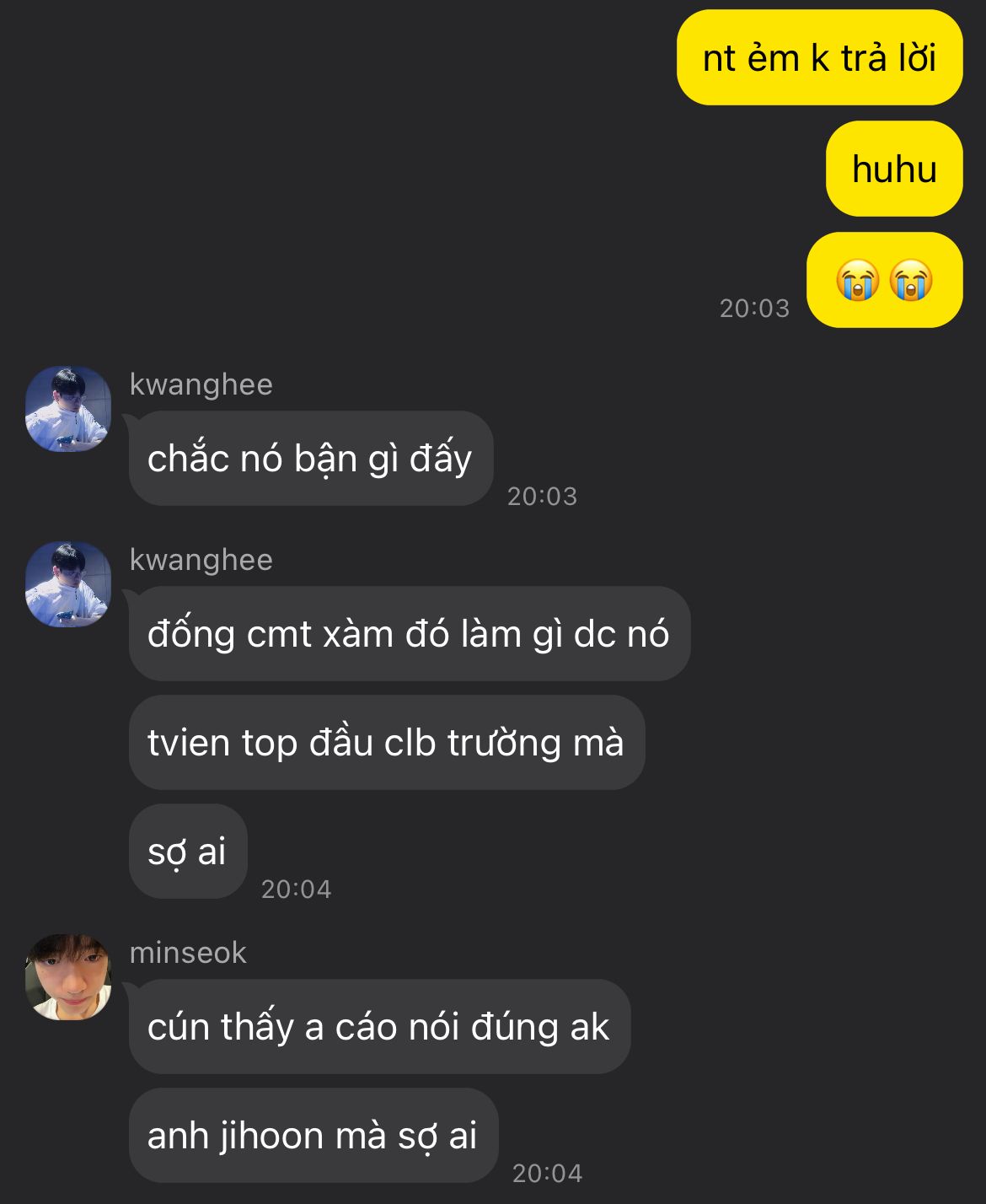This screenshot has height=1204, width=986.
Task: Tap the yellow 'huhu' message bubble
Action: (894, 169)
